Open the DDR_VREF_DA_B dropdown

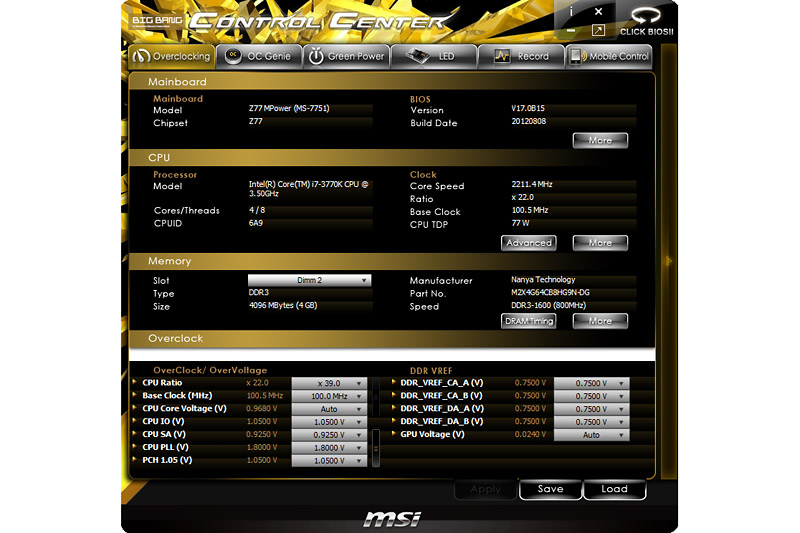point(591,422)
